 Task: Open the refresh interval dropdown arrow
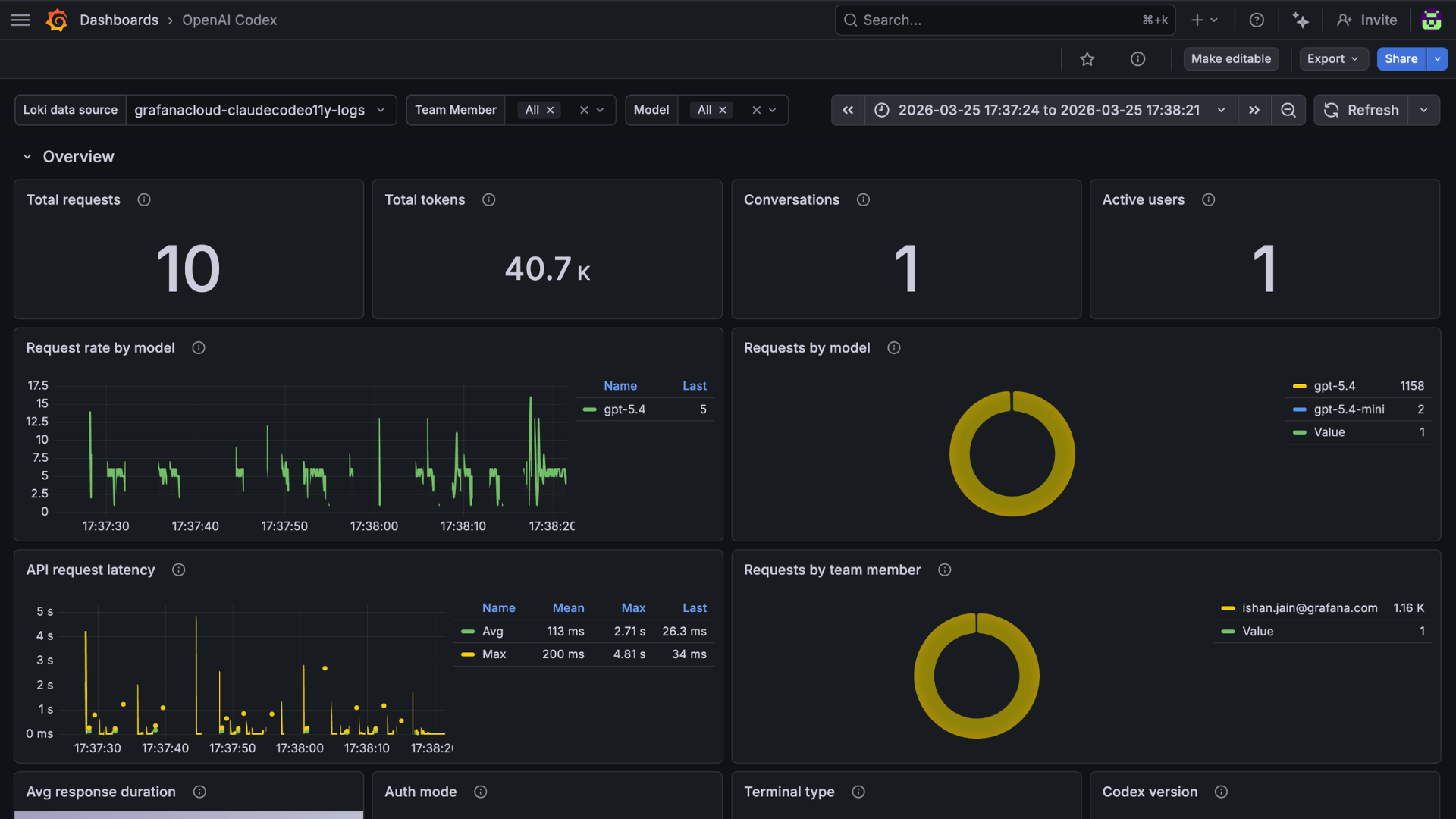[1424, 111]
